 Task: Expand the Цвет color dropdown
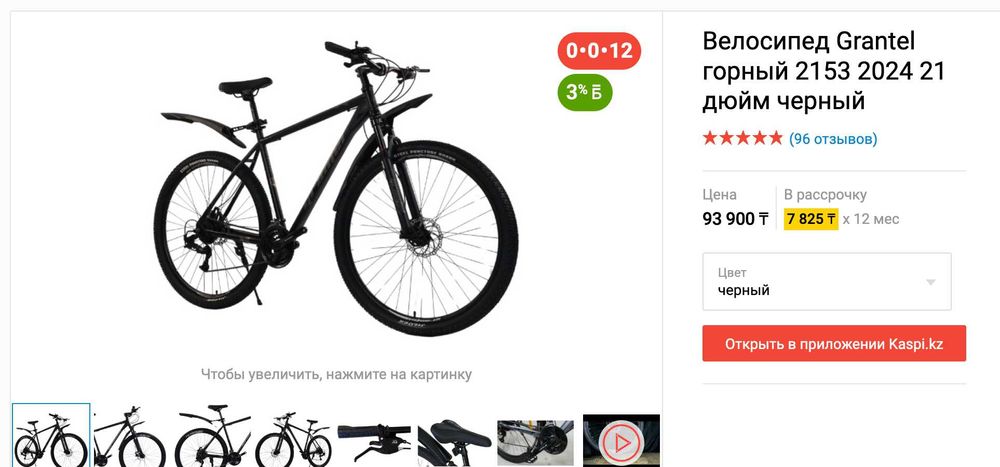(x=827, y=281)
